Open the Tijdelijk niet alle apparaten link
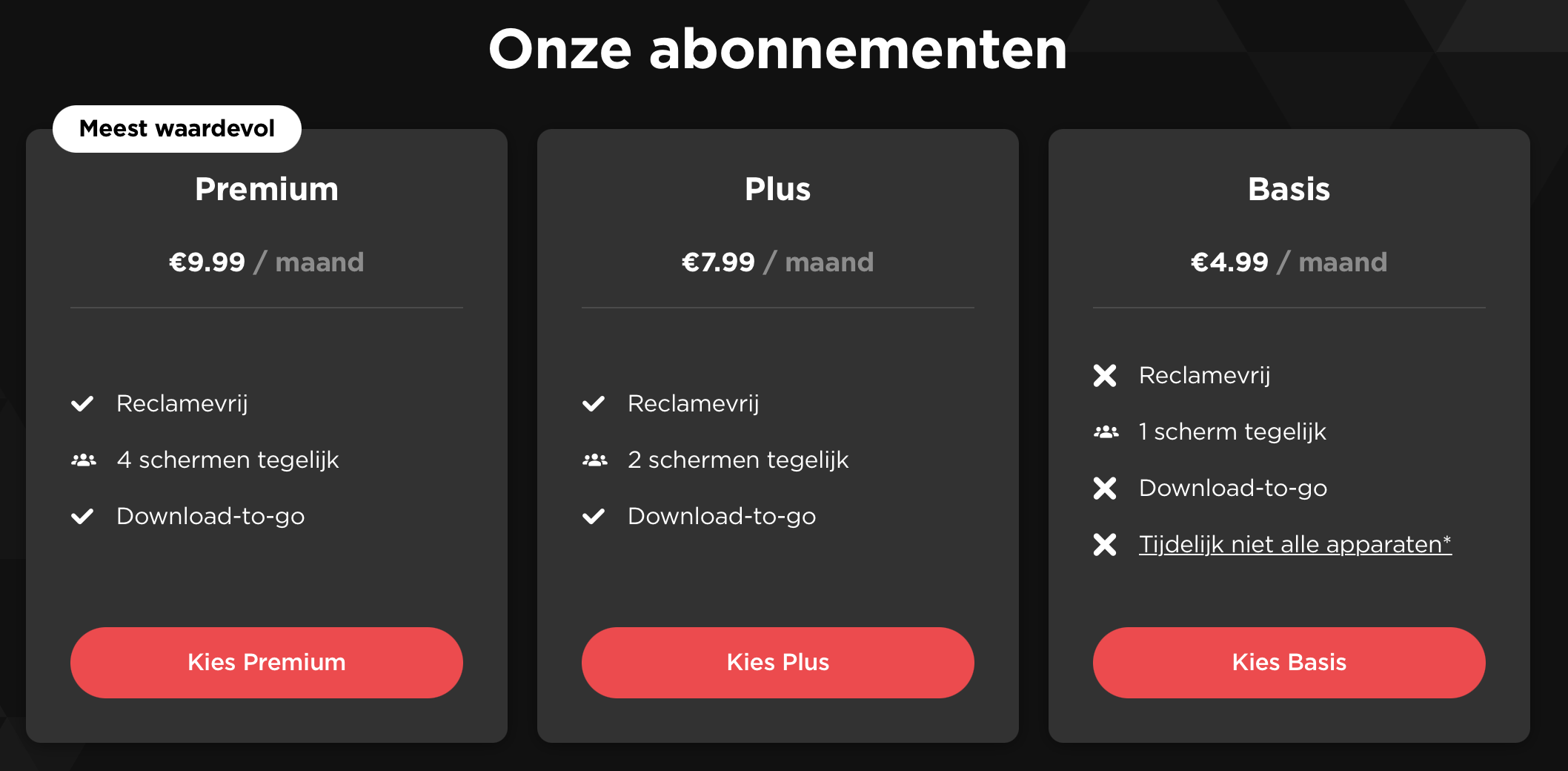This screenshot has width=1568, height=771. click(x=1295, y=545)
